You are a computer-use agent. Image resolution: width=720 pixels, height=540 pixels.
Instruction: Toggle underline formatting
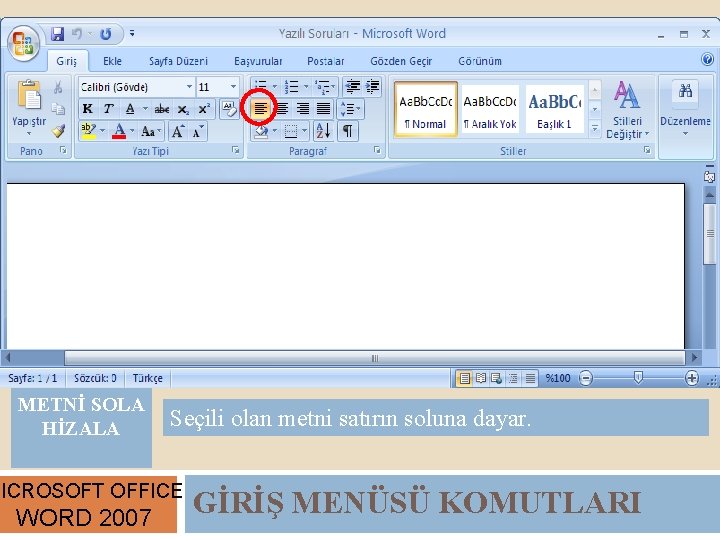[x=130, y=109]
